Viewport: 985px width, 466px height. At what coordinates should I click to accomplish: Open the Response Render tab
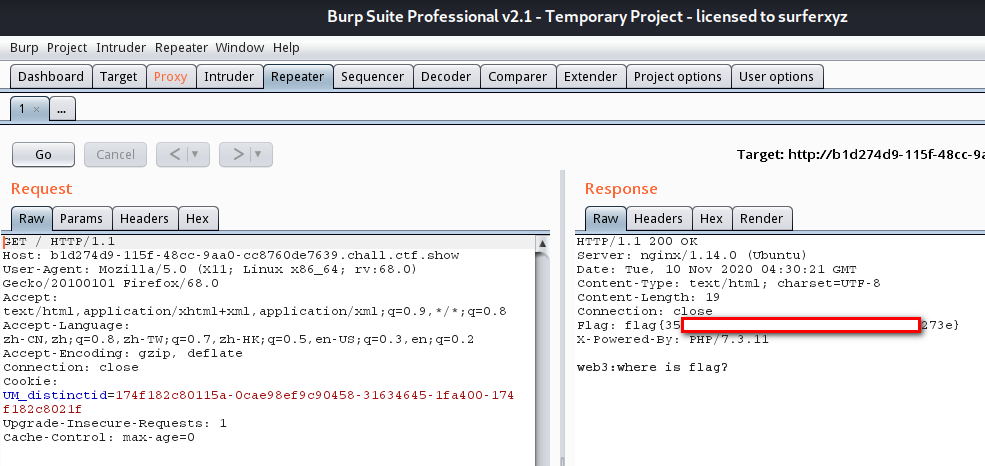point(762,219)
